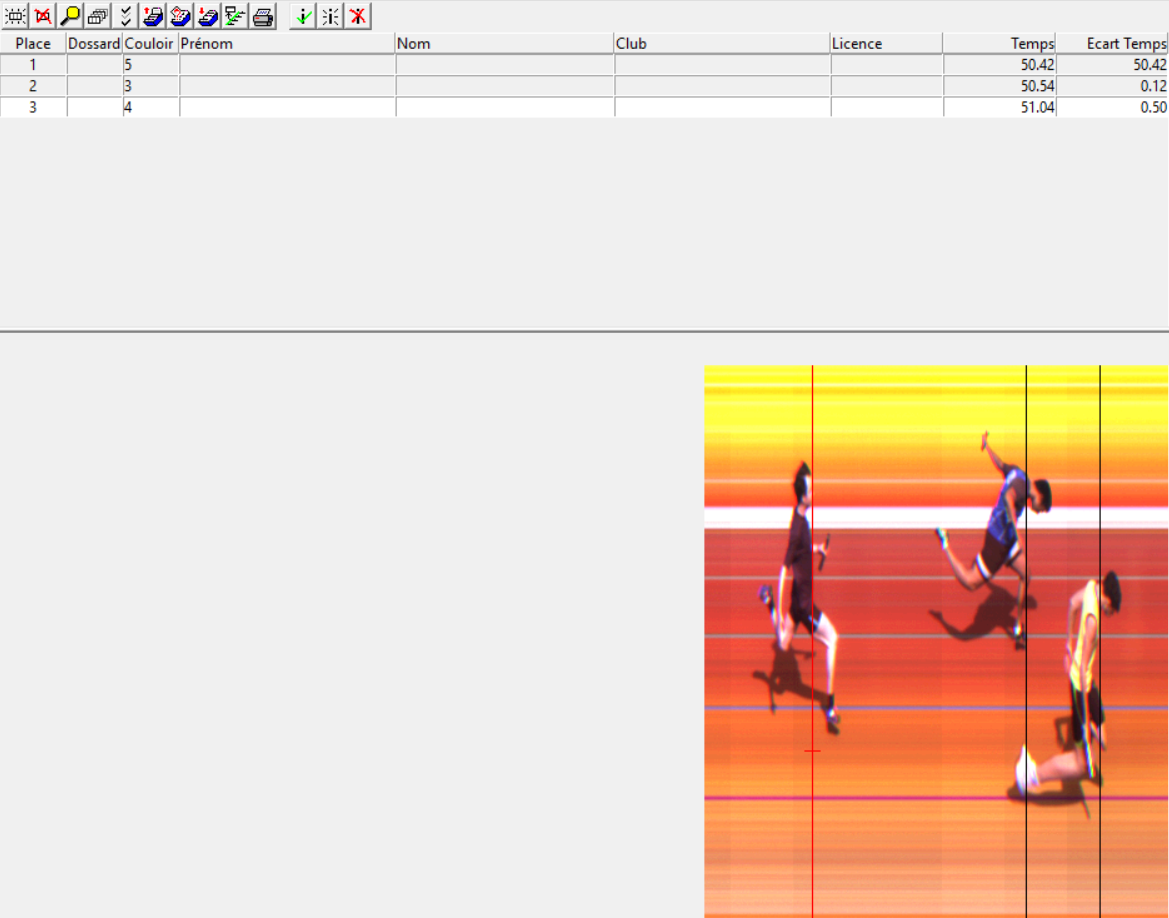1169x918 pixels.
Task: Click lane 3 cell in second place row
Action: [151, 86]
